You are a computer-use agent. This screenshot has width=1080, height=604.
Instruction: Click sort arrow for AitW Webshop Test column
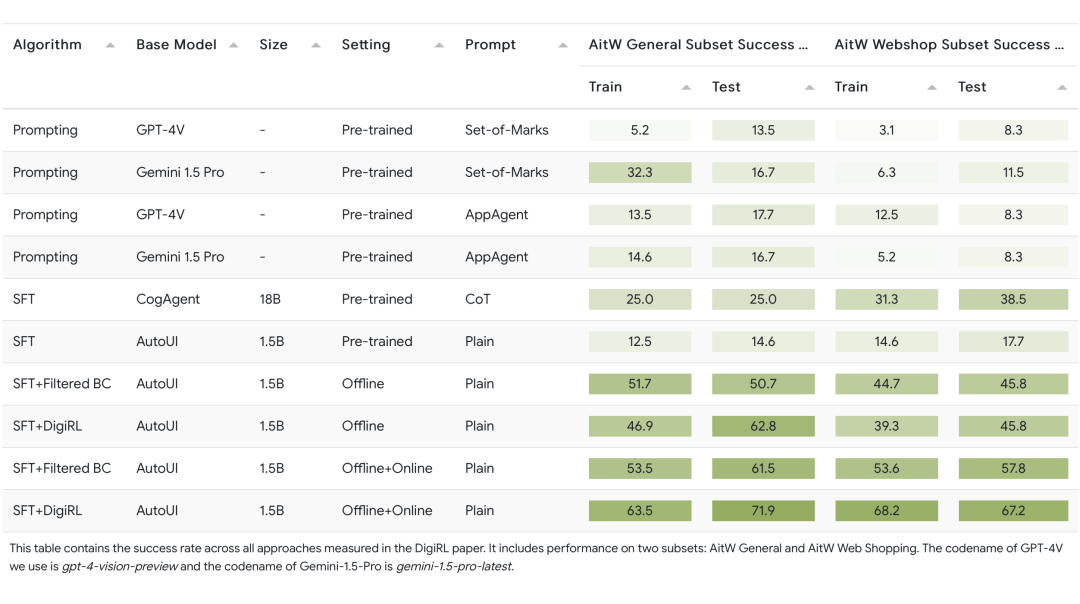1062,88
